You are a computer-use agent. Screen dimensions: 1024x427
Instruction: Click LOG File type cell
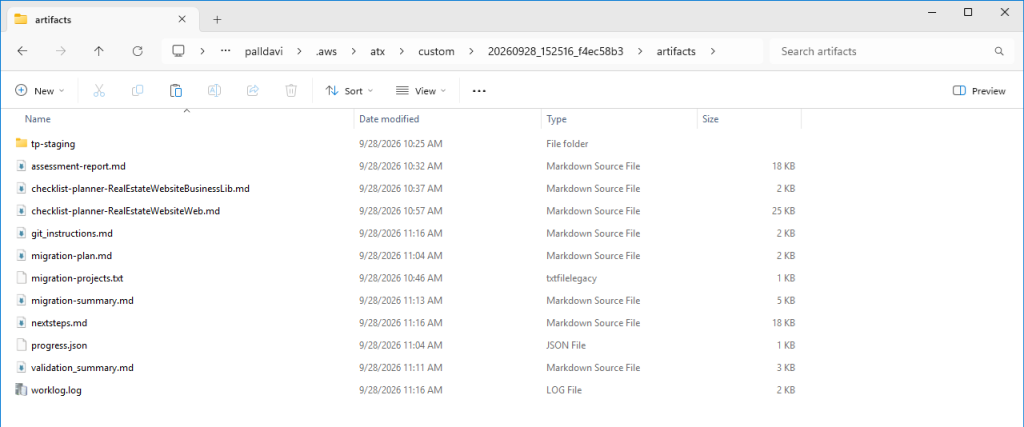(x=564, y=390)
